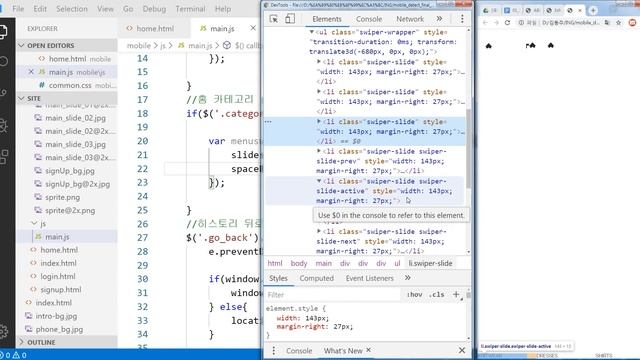
Task: Close the main.js editor tab
Action: (253, 28)
